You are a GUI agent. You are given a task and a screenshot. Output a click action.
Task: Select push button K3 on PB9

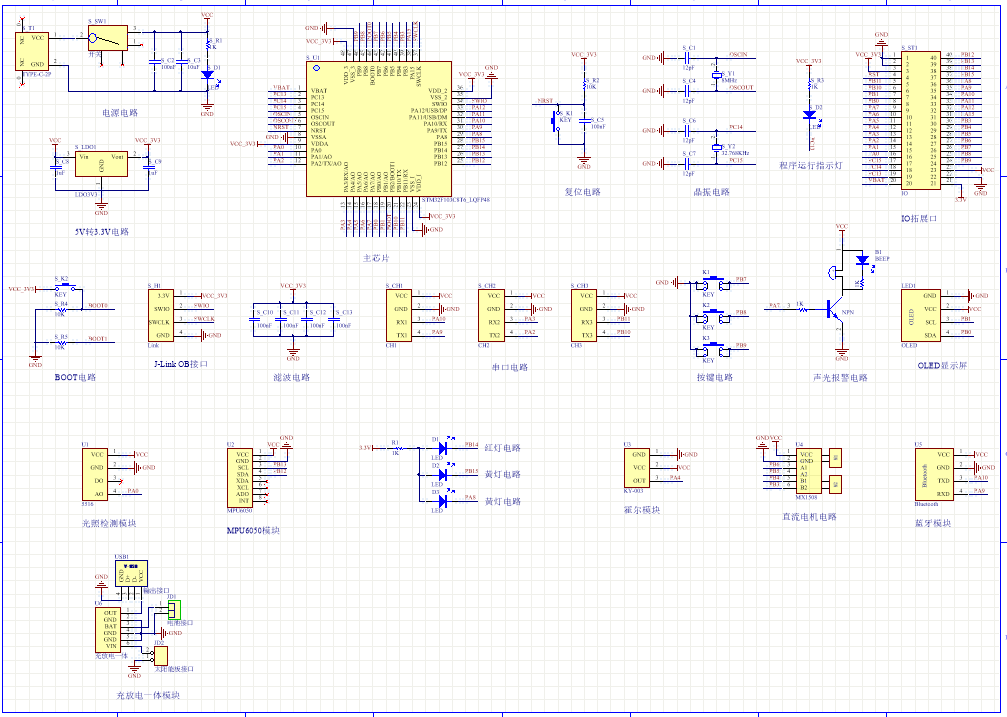pyautogui.click(x=714, y=349)
